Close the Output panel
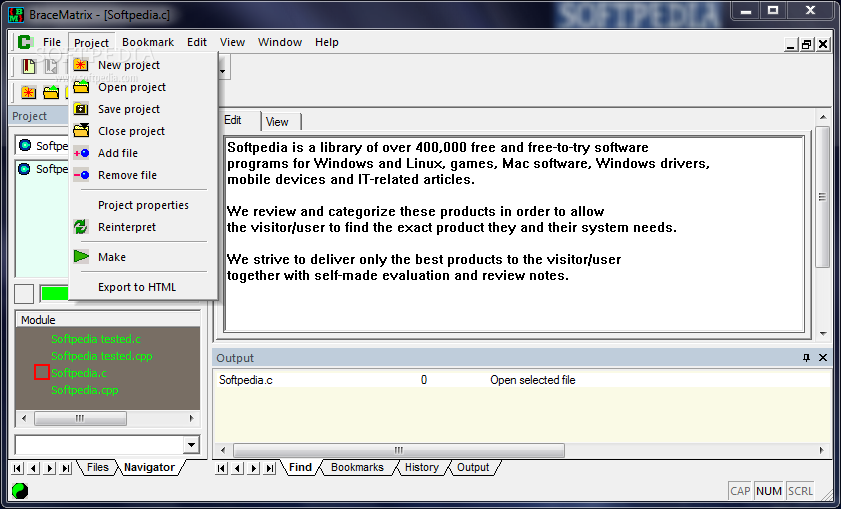 click(823, 357)
